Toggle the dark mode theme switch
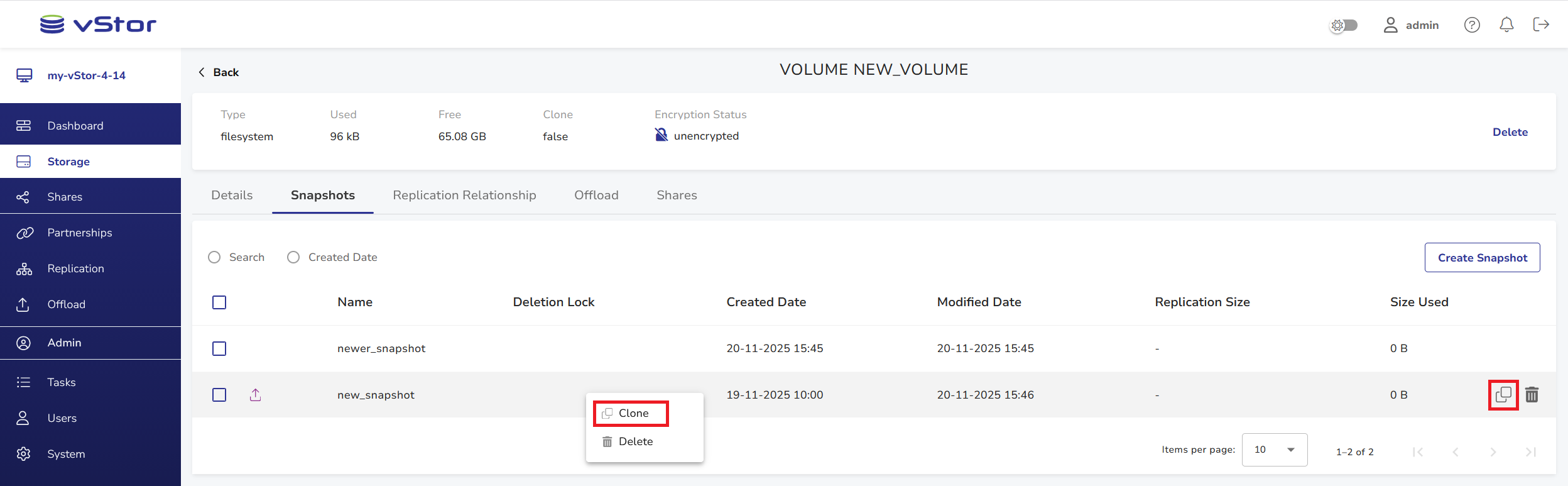 [1344, 25]
